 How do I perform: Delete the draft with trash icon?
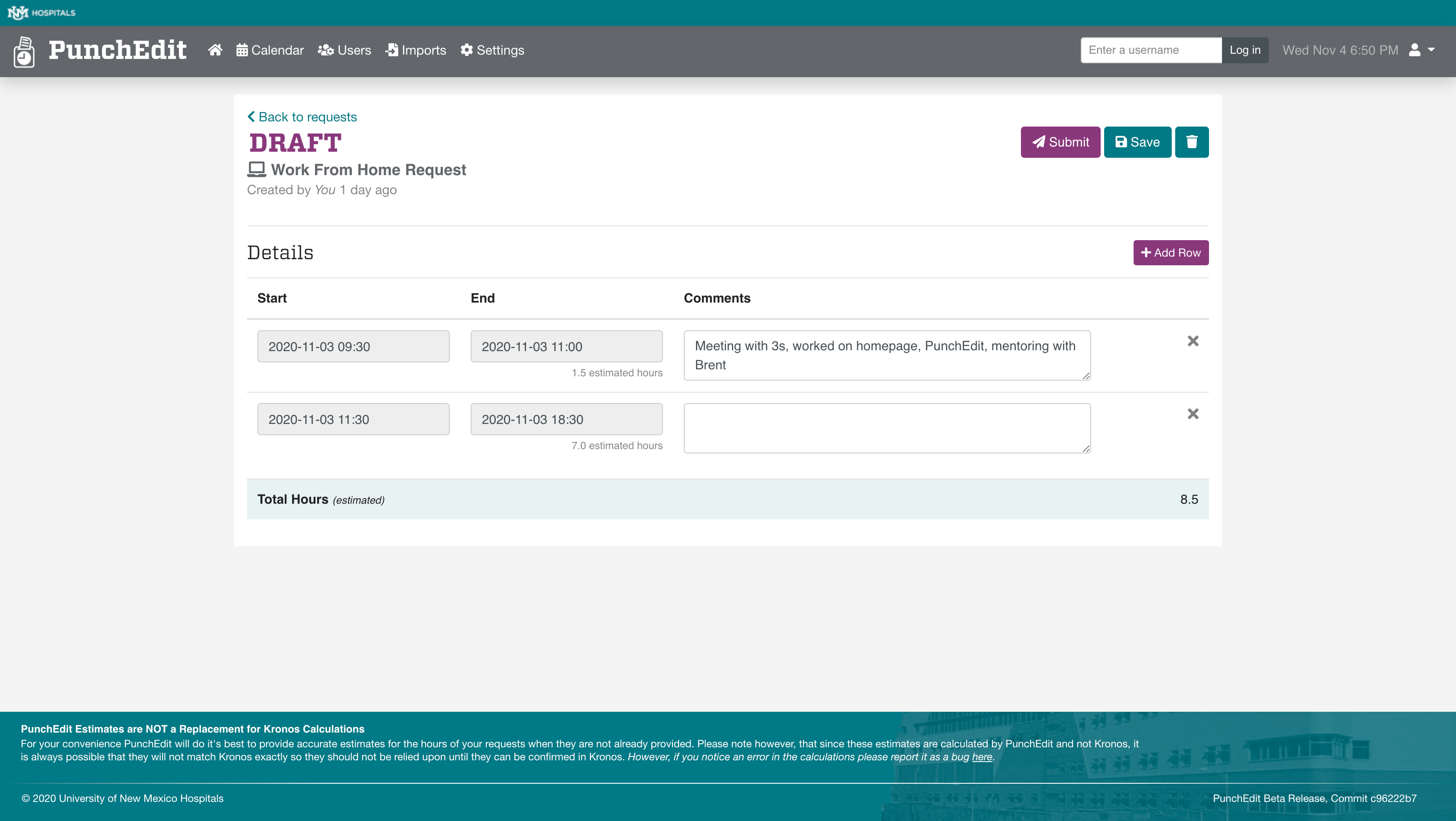tap(1192, 142)
